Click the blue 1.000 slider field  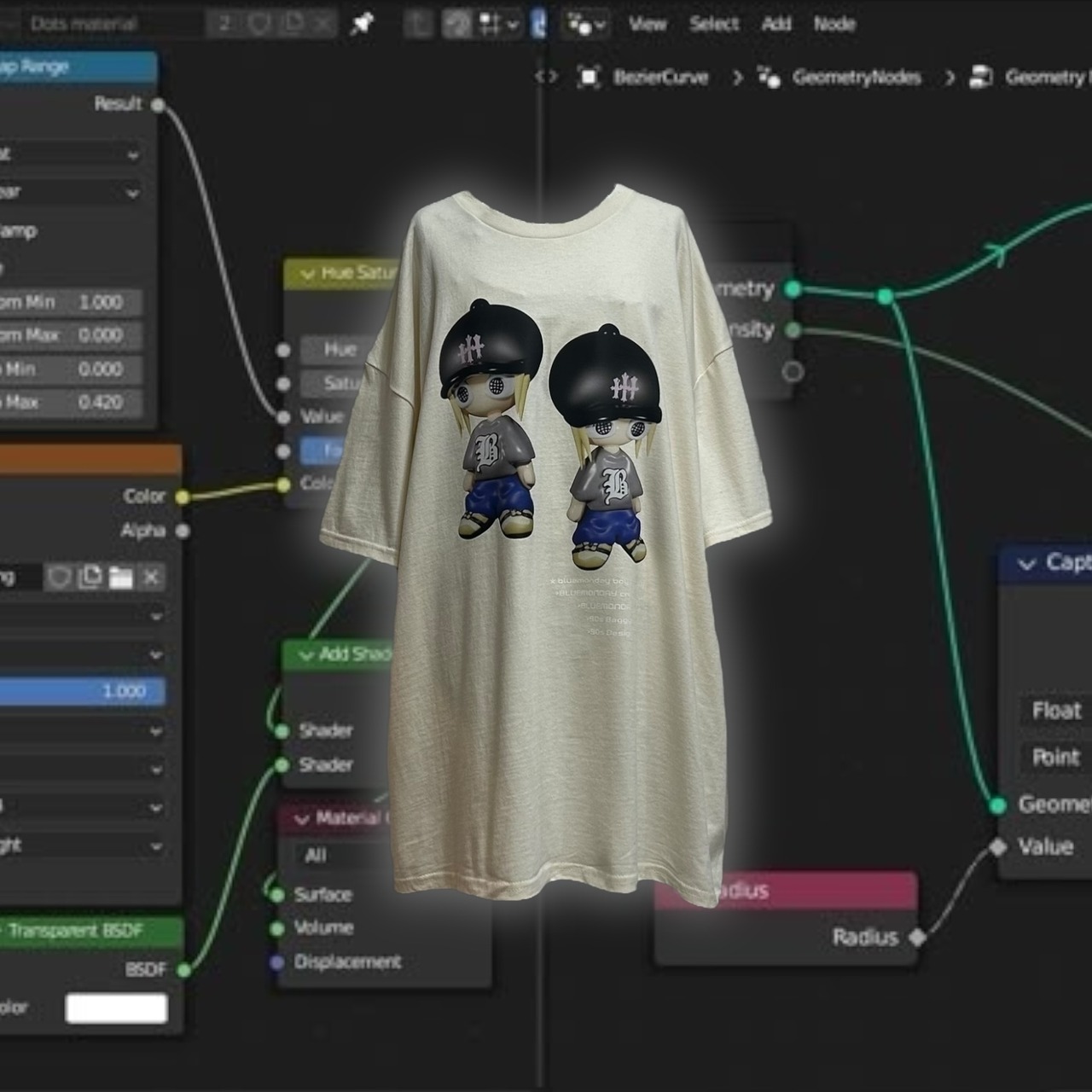81,691
